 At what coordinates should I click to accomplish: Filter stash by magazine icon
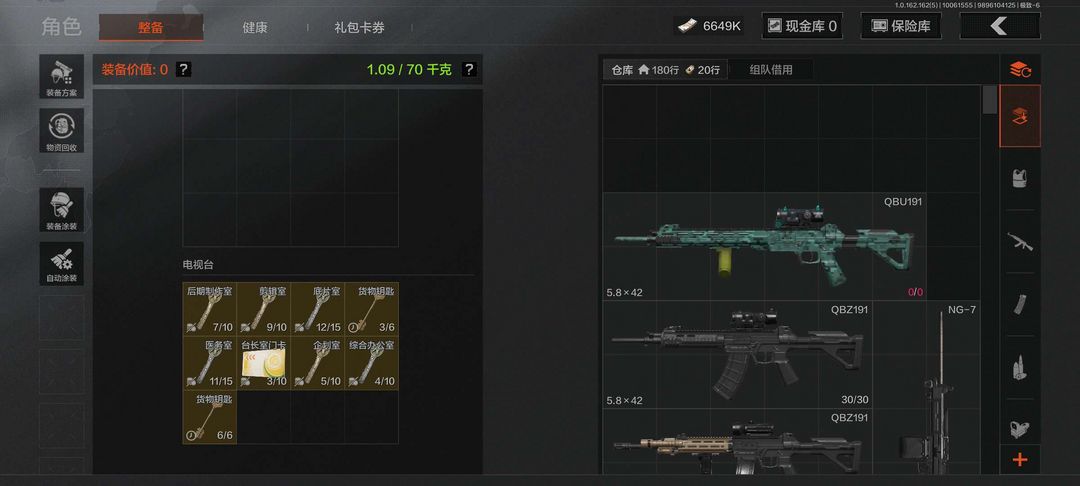[x=1020, y=304]
